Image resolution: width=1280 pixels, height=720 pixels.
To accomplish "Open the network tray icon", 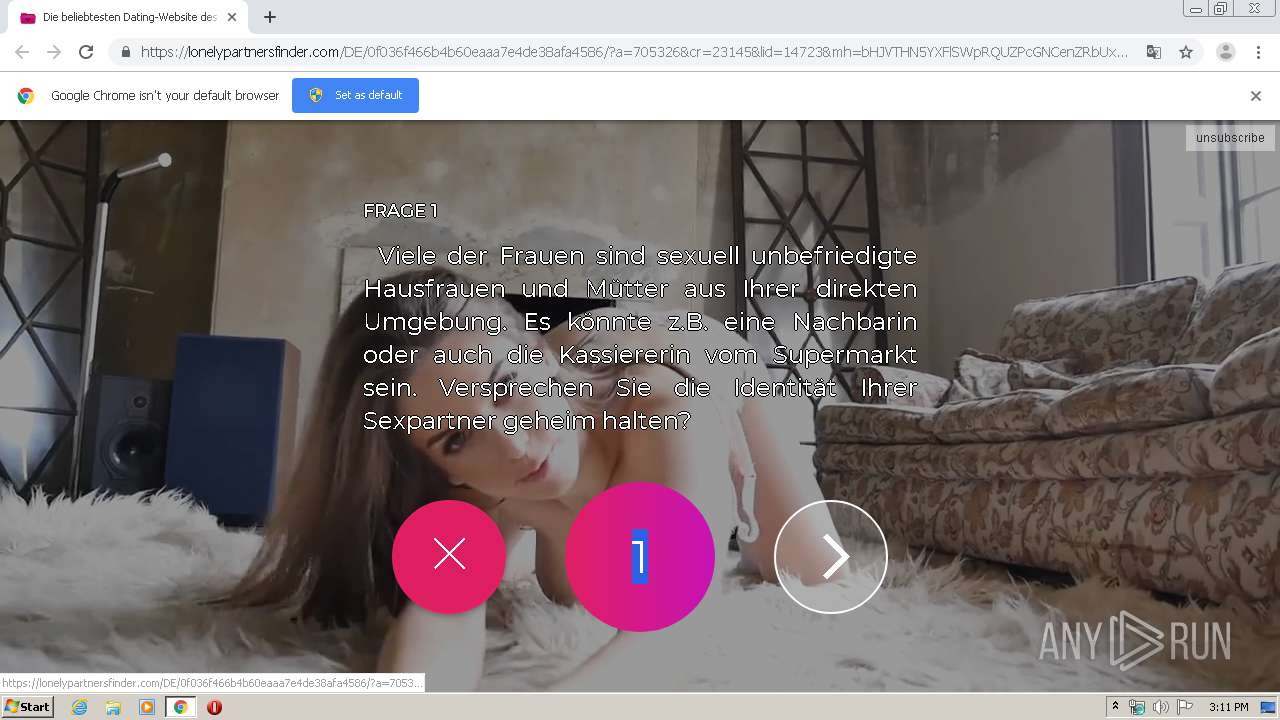I will [1137, 707].
